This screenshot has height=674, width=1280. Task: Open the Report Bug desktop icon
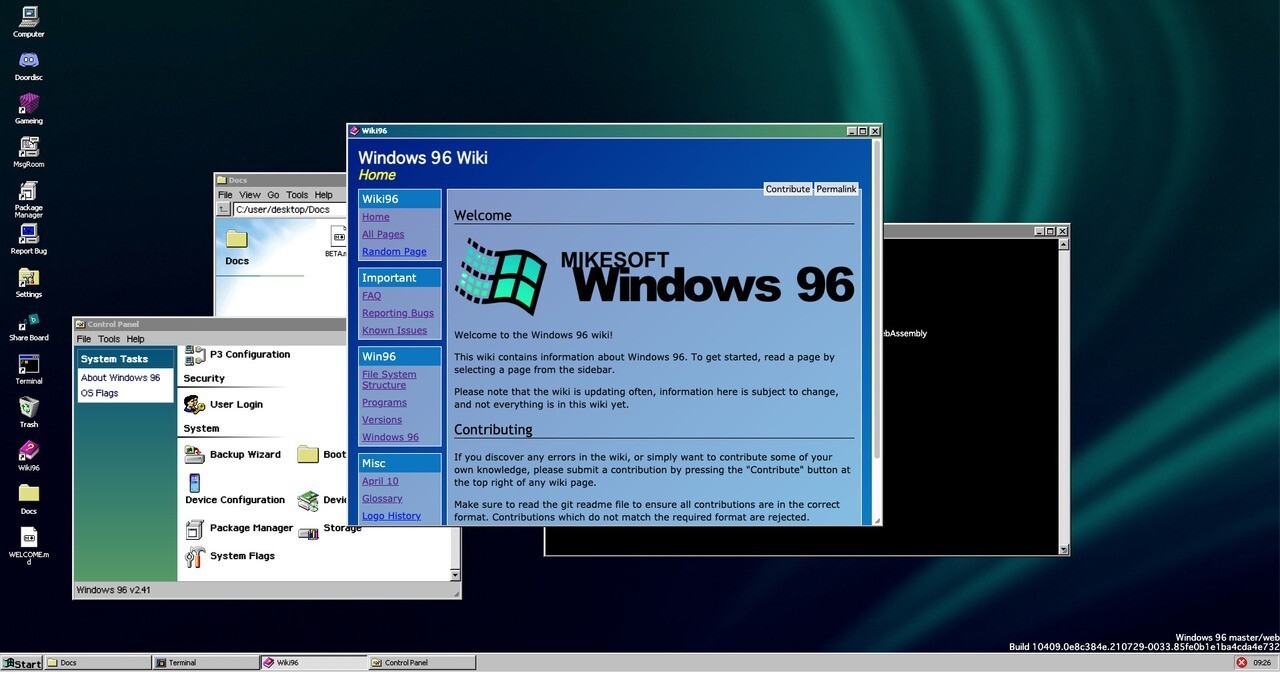pyautogui.click(x=28, y=235)
